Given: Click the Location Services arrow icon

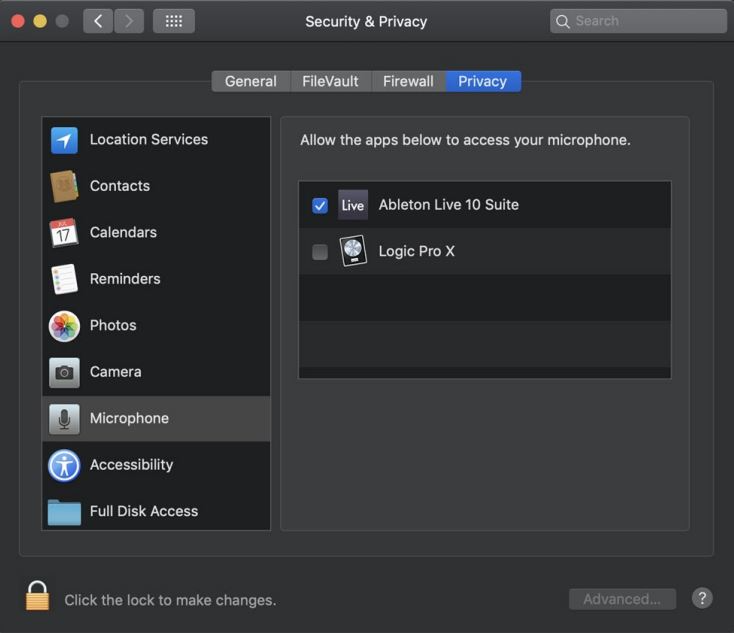Looking at the screenshot, I should 64,140.
